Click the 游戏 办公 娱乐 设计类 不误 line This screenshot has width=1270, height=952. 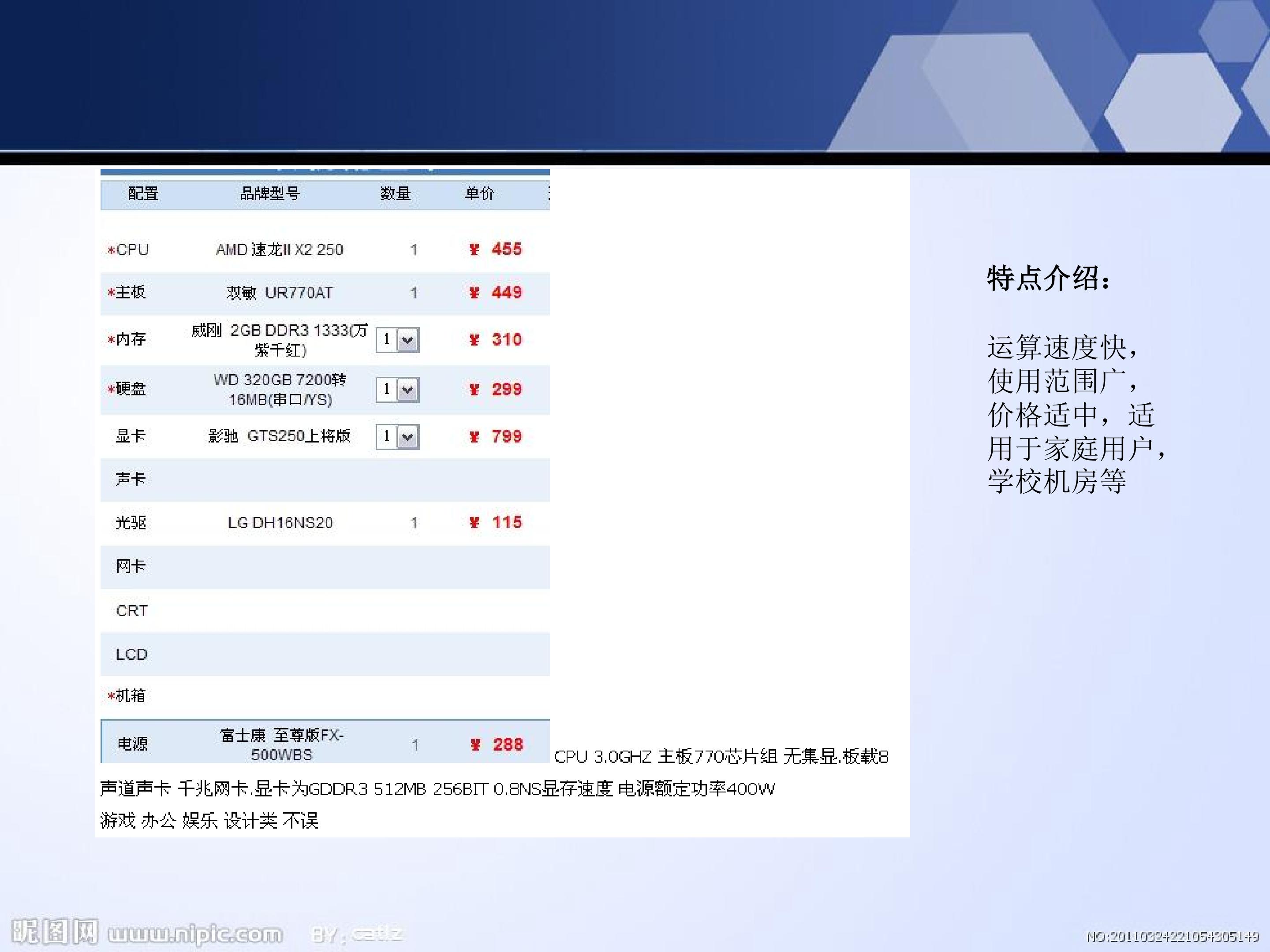pos(209,821)
